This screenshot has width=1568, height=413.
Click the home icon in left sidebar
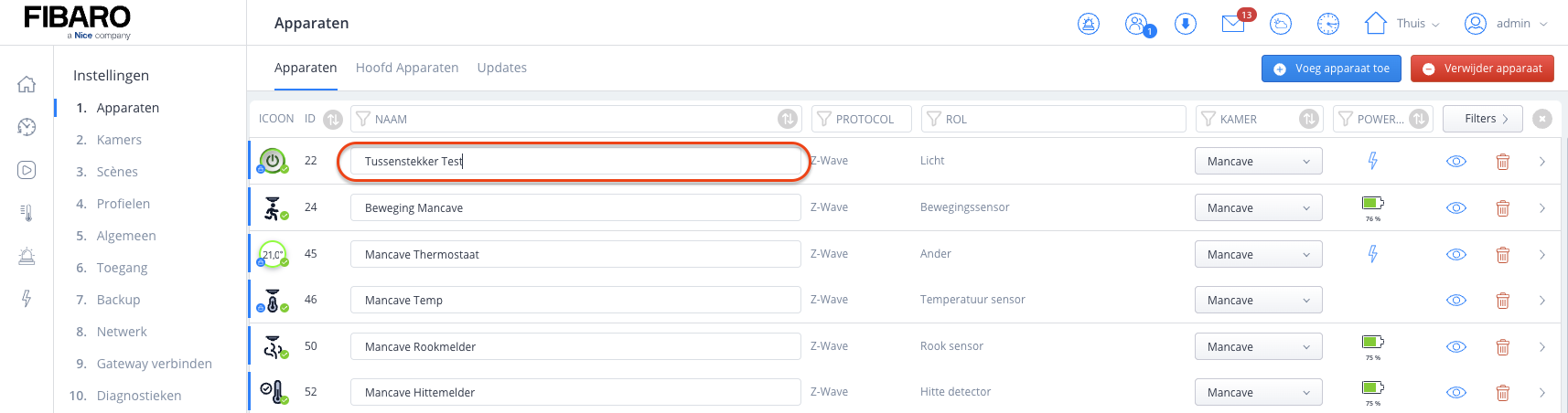(27, 84)
